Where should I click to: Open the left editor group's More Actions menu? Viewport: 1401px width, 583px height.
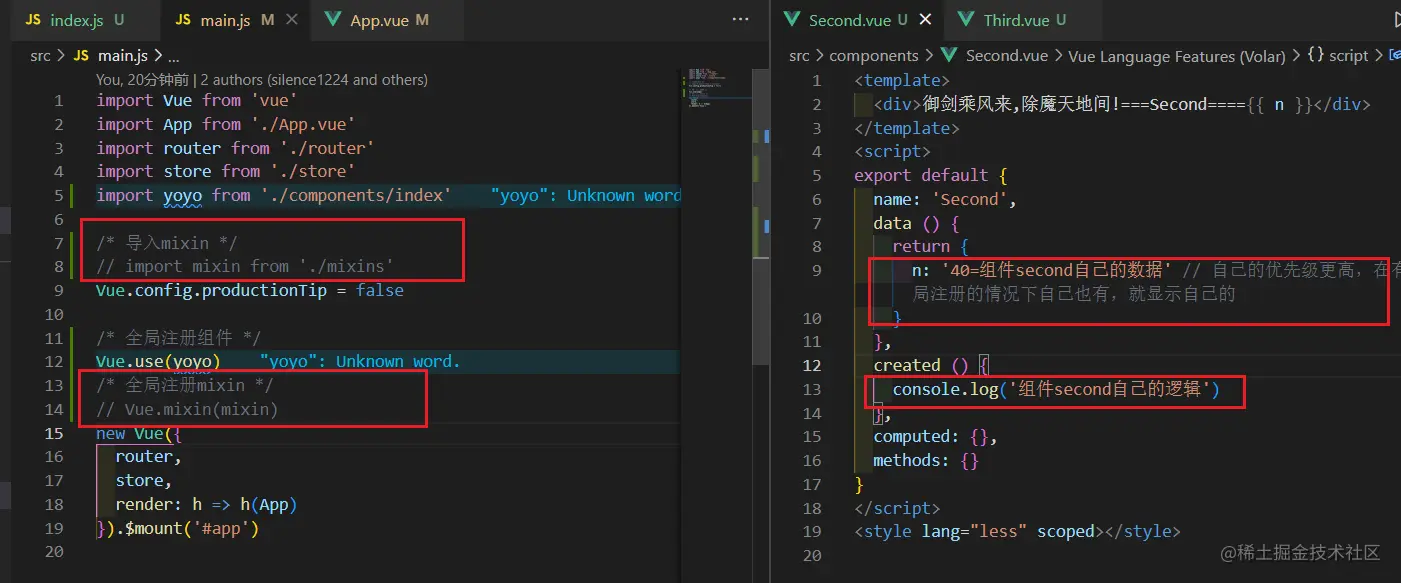(741, 19)
